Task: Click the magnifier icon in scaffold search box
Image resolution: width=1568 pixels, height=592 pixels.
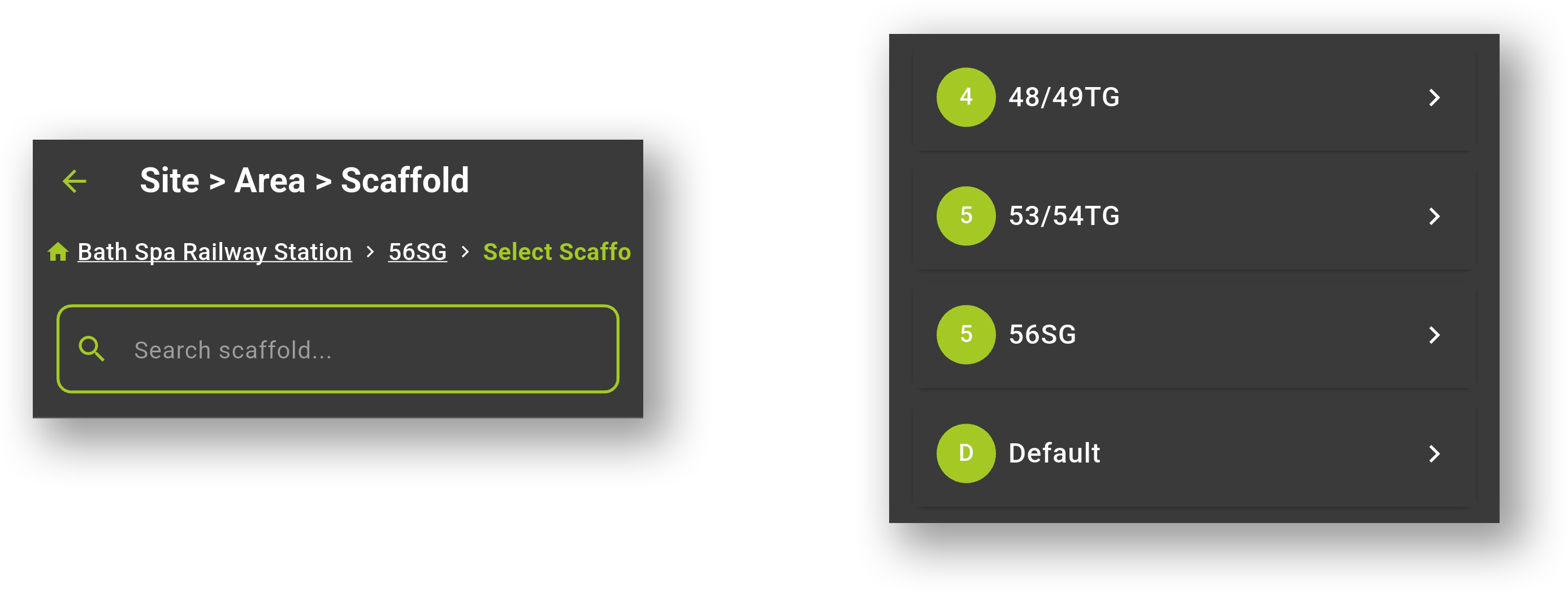Action: [x=92, y=349]
